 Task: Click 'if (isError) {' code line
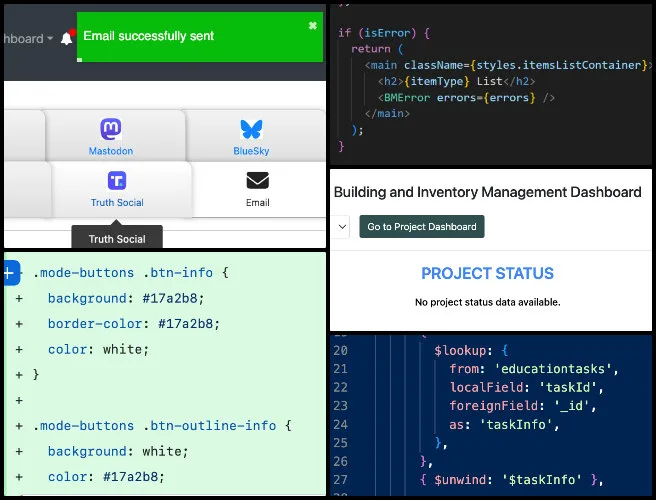click(x=384, y=33)
